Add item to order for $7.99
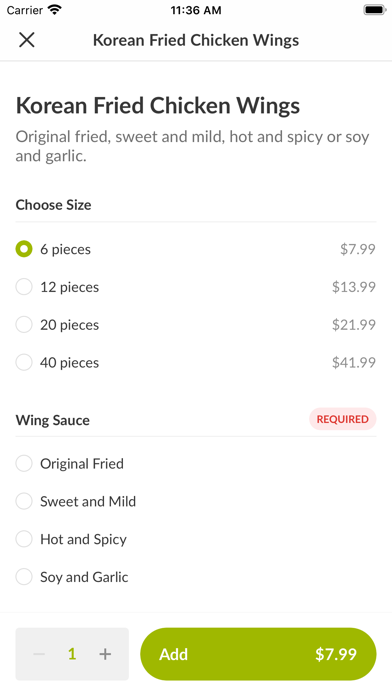Image resolution: width=392 pixels, height=696 pixels. click(x=258, y=654)
